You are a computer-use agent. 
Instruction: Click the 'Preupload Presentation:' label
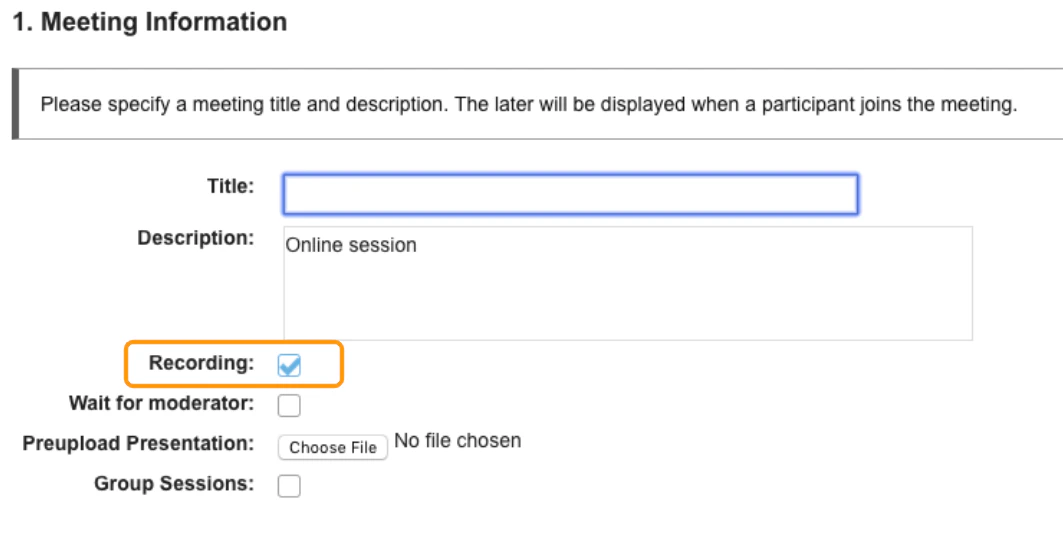coord(138,443)
